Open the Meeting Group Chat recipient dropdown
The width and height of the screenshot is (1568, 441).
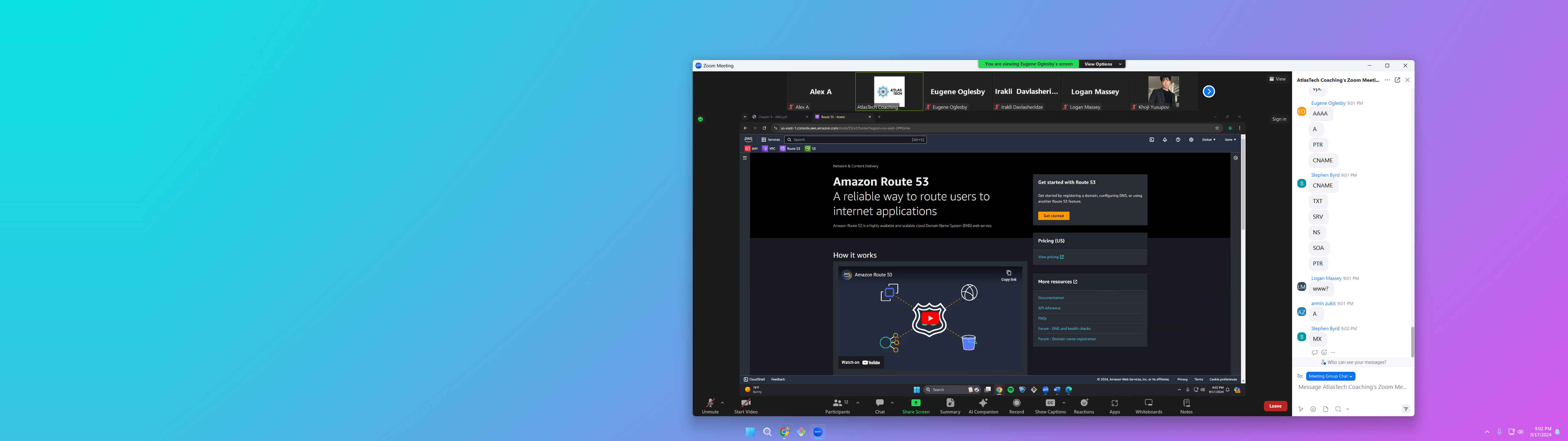pos(1331,376)
